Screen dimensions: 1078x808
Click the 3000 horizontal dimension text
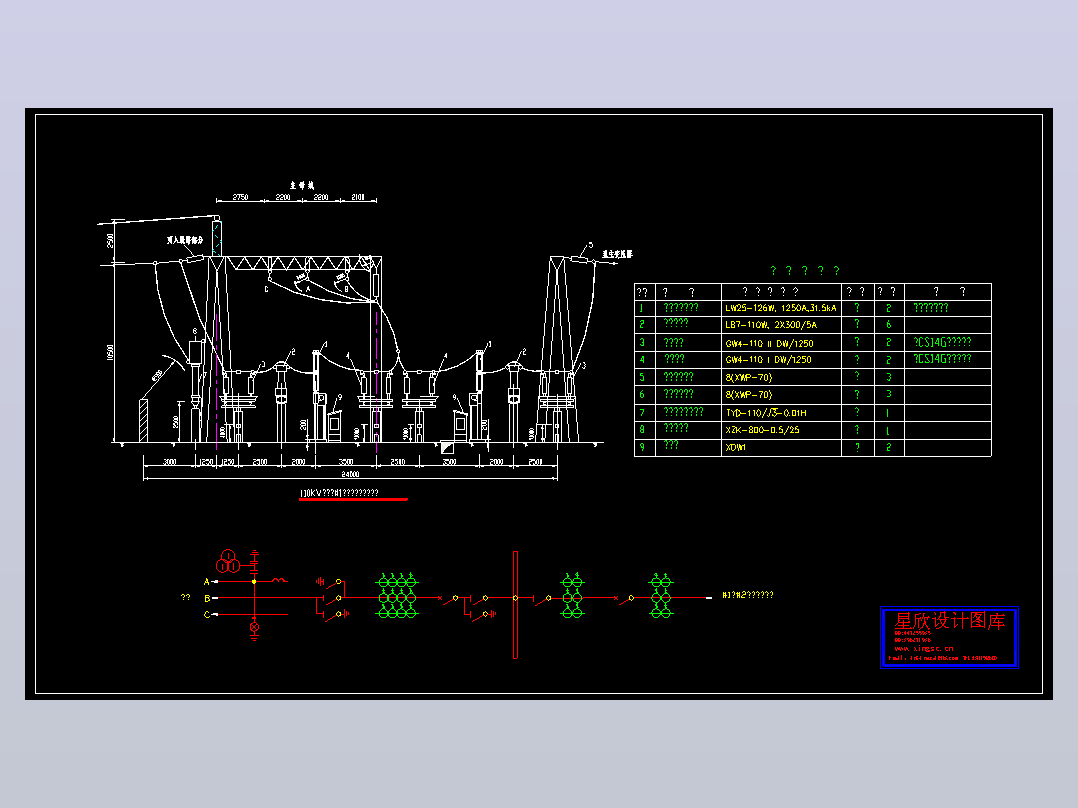pyautogui.click(x=170, y=462)
